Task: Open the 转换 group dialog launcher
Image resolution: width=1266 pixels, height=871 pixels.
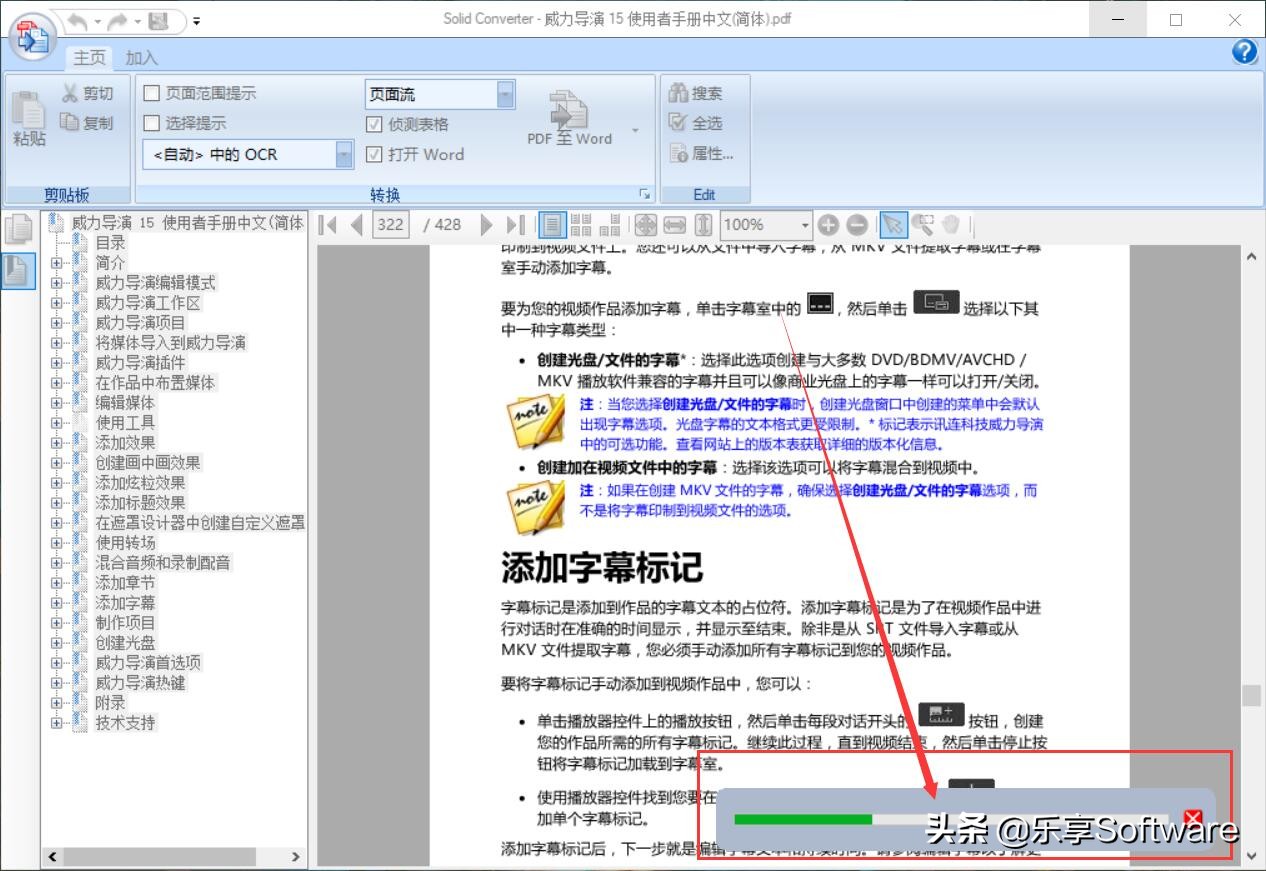Action: tap(644, 194)
